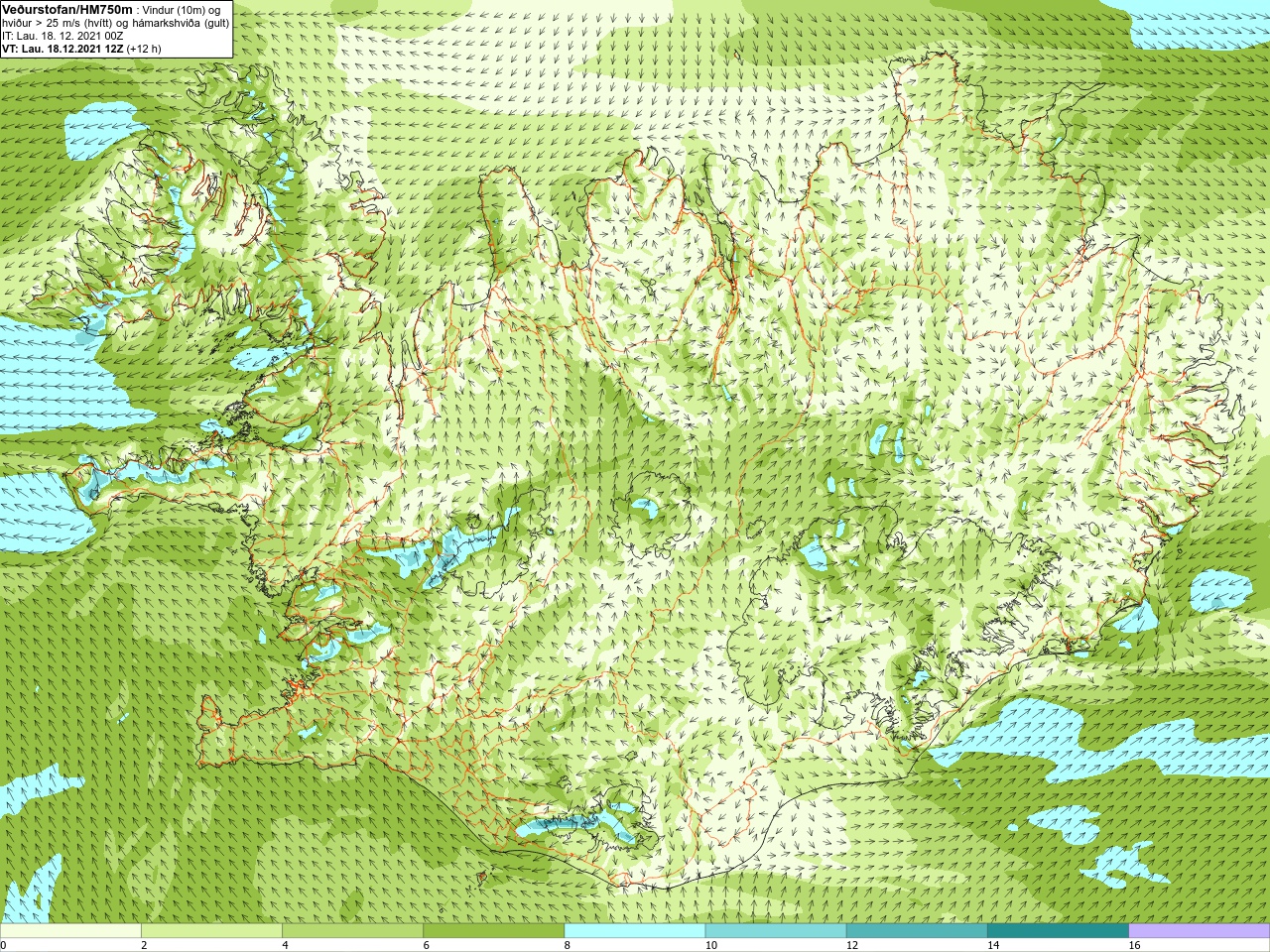Click the turquoise 10–12 legend swatch
The height and width of the screenshot is (952, 1270).
pyautogui.click(x=776, y=931)
